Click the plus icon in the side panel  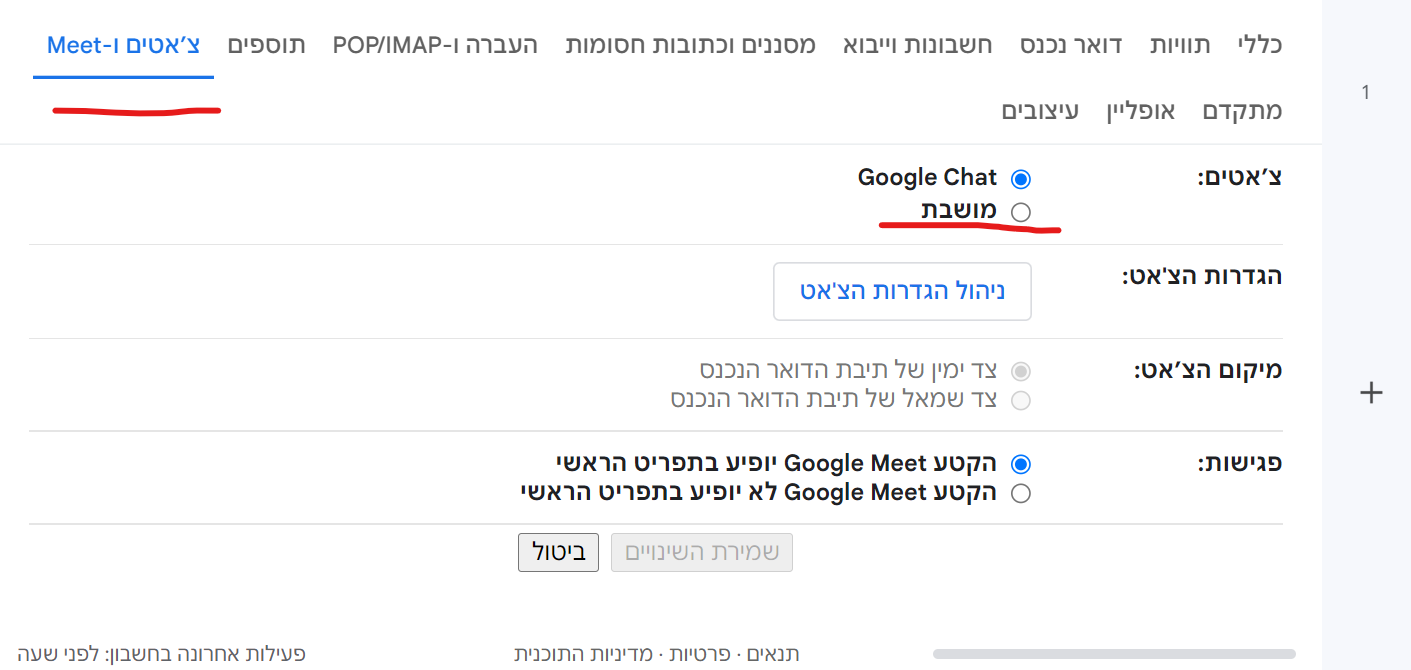pyautogui.click(x=1371, y=393)
